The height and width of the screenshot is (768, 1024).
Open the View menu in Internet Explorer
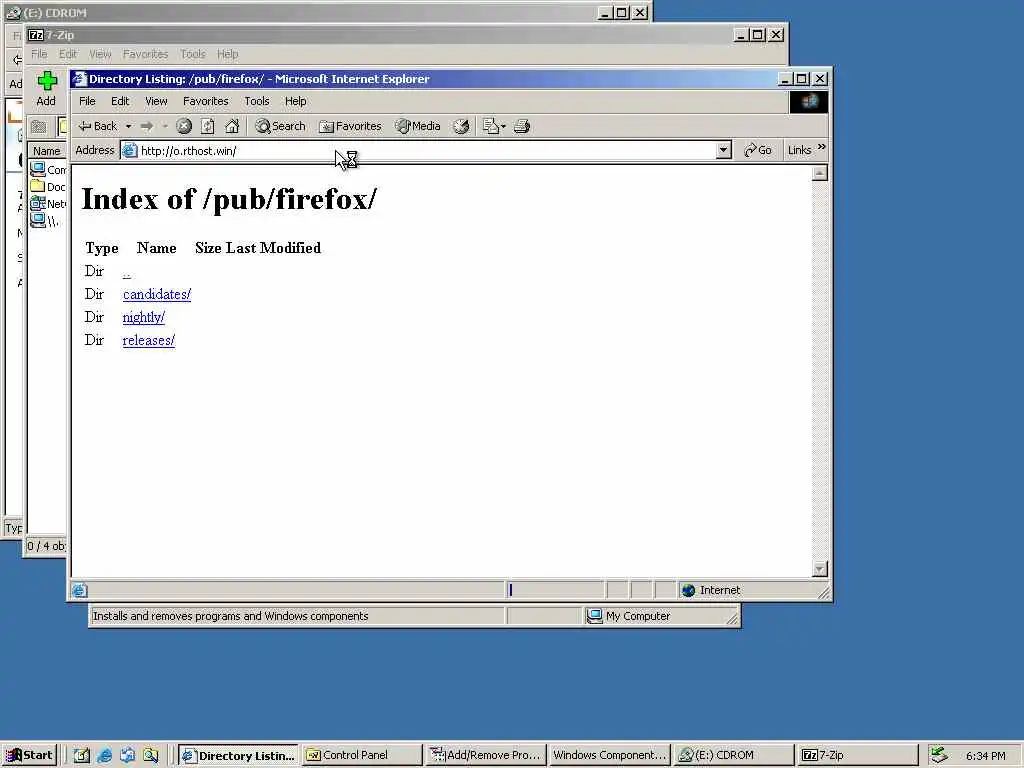click(156, 101)
